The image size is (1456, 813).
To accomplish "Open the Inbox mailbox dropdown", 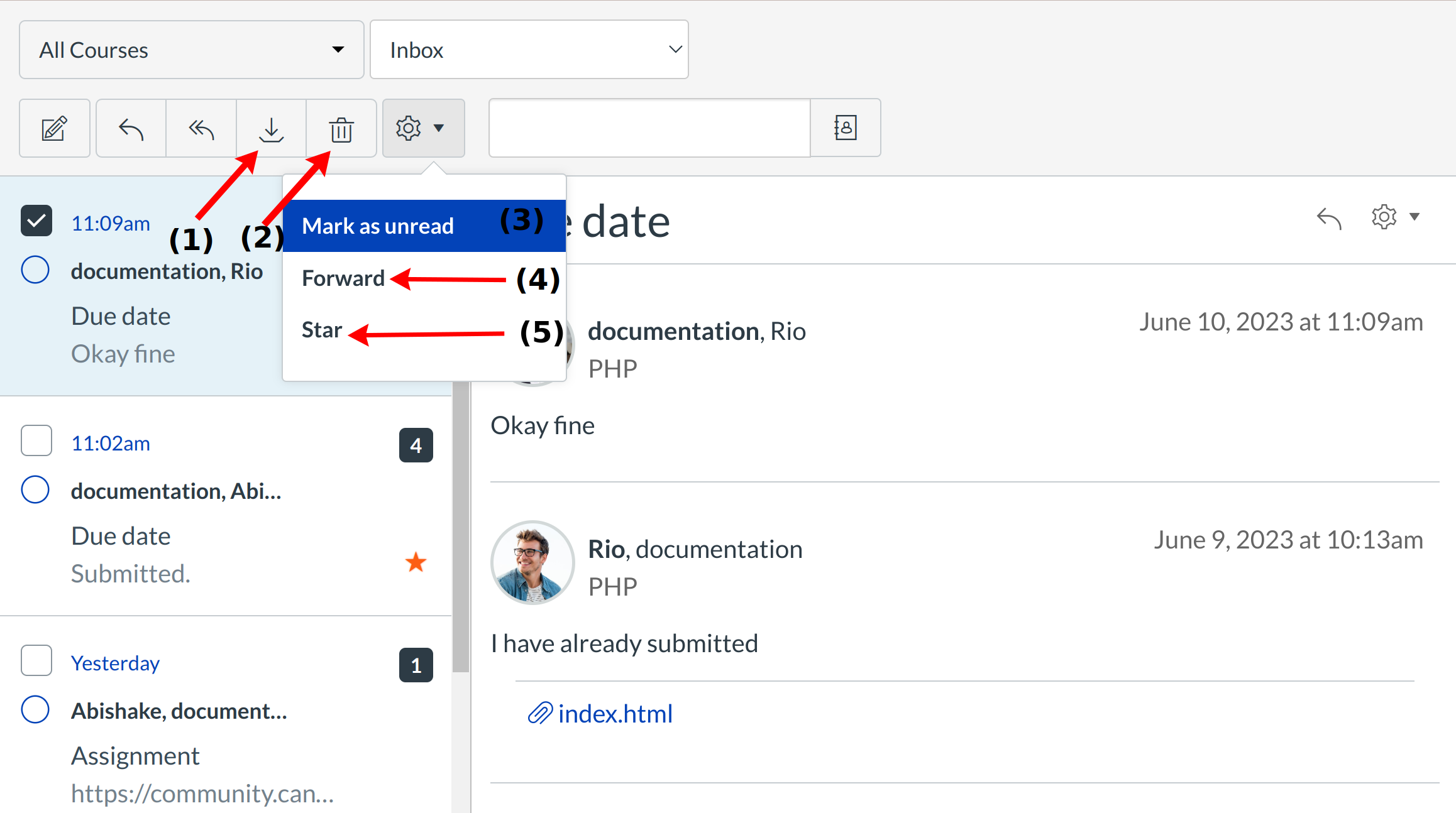I will coord(529,50).
